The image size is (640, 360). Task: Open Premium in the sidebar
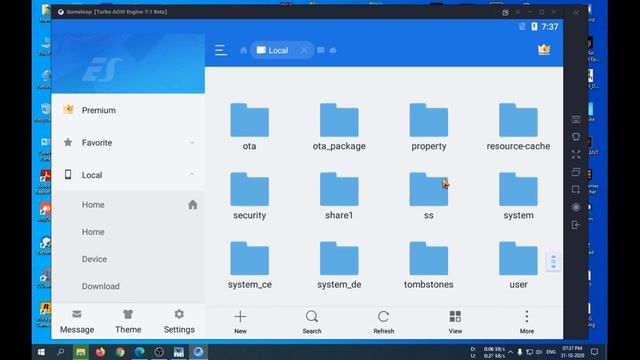[x=128, y=110]
